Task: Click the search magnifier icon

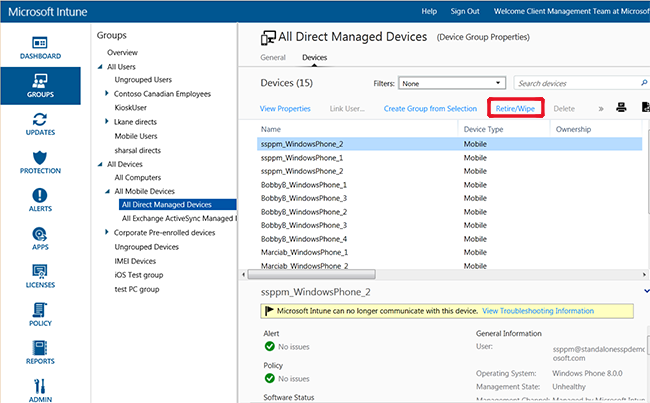Action: click(644, 83)
